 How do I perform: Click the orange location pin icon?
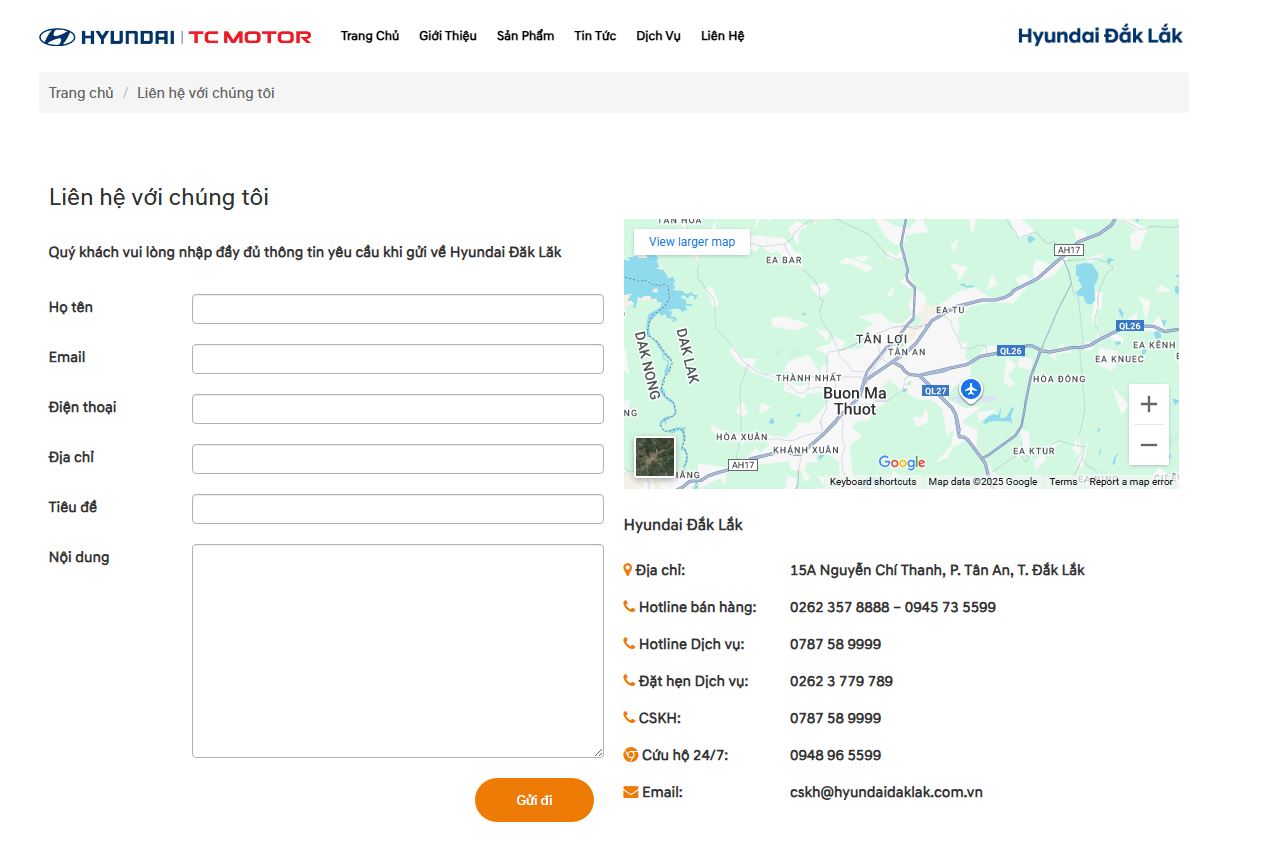click(x=628, y=570)
